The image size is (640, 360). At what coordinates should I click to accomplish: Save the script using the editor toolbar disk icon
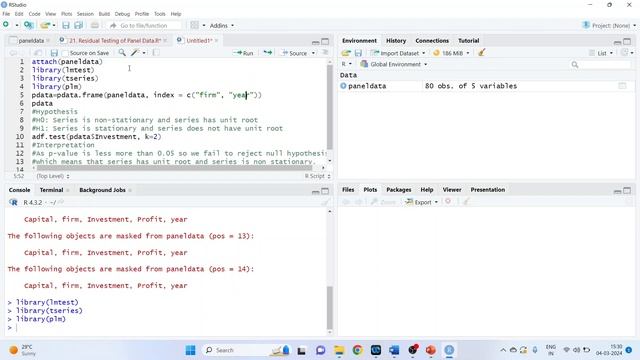point(54,53)
